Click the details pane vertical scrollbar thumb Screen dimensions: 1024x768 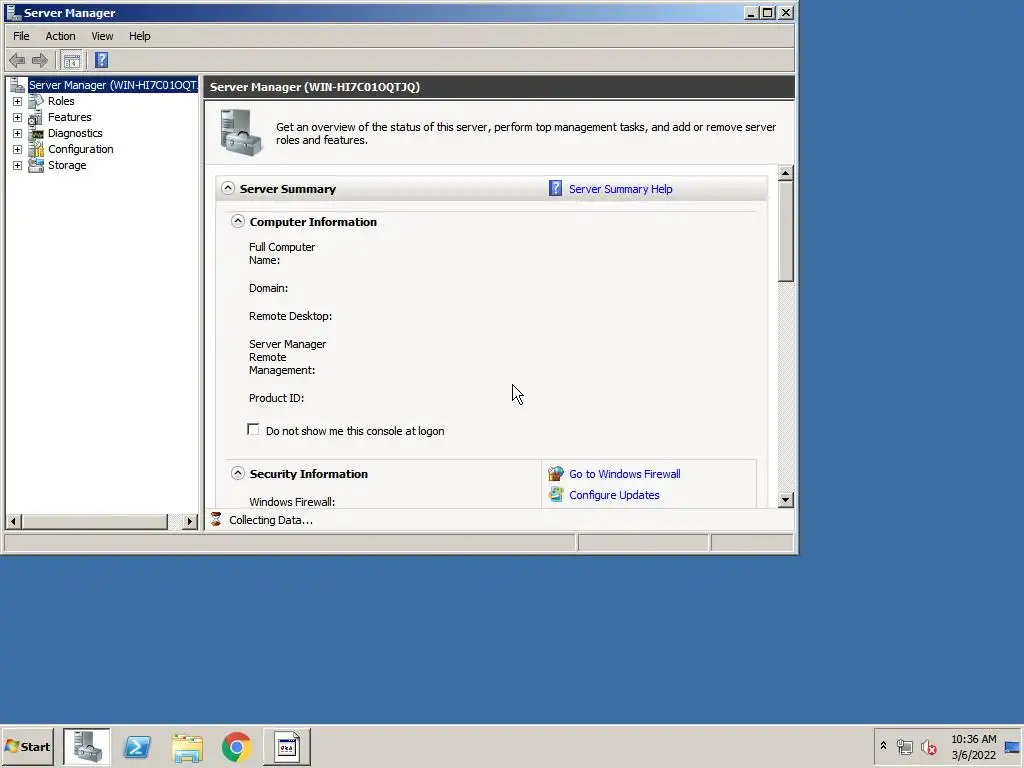pyautogui.click(x=786, y=231)
